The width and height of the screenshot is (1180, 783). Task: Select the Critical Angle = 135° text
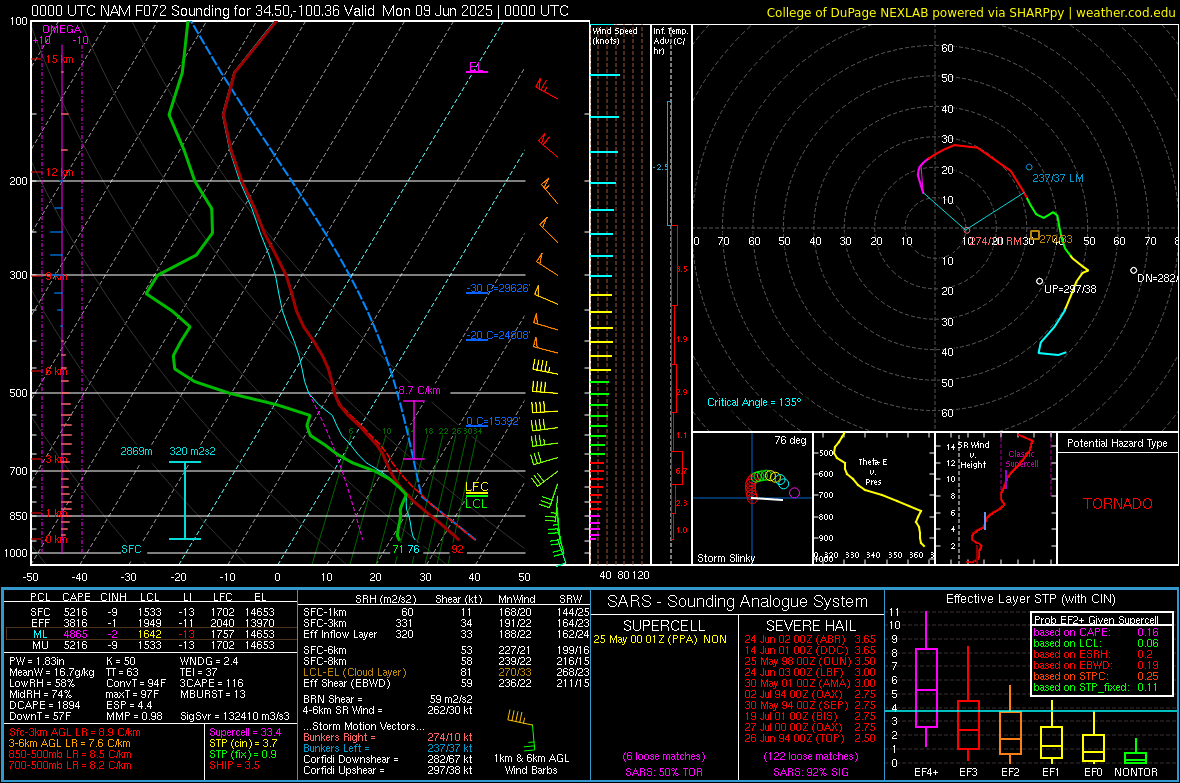754,402
